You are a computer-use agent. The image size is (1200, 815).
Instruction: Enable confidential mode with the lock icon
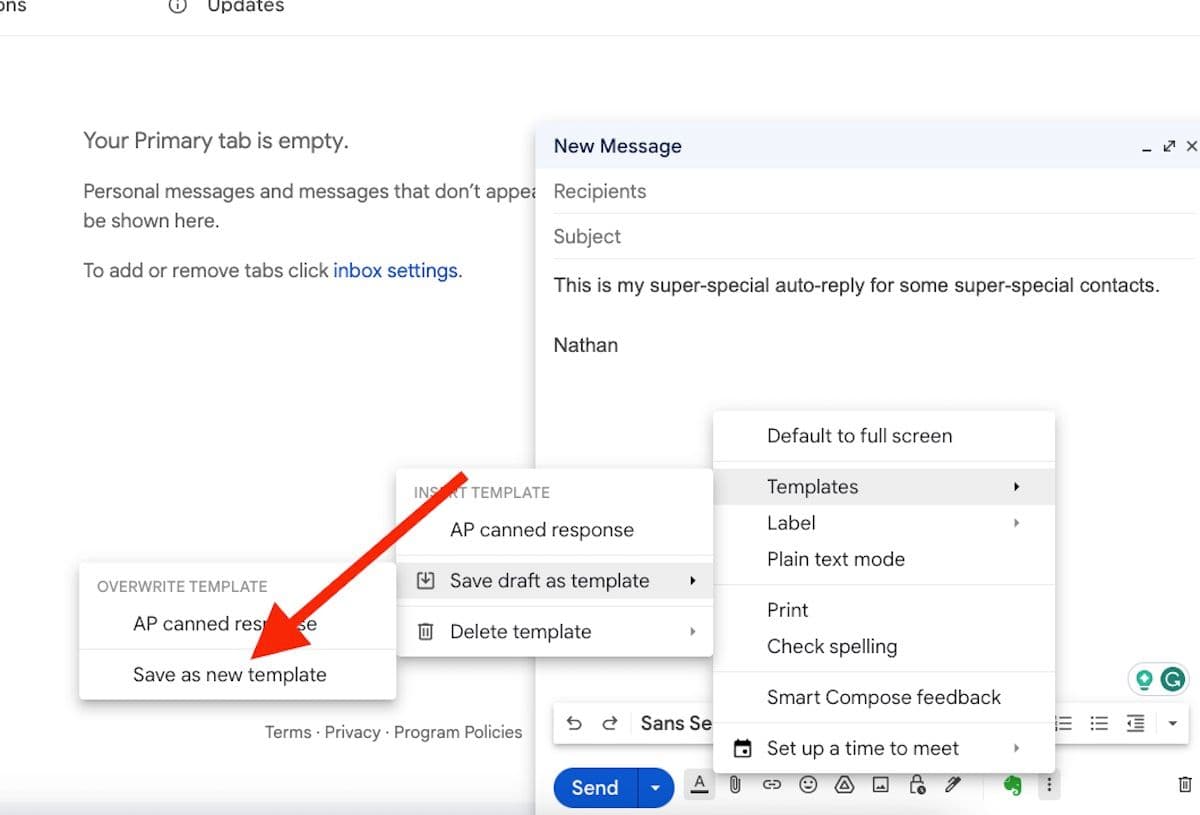pyautogui.click(x=916, y=785)
